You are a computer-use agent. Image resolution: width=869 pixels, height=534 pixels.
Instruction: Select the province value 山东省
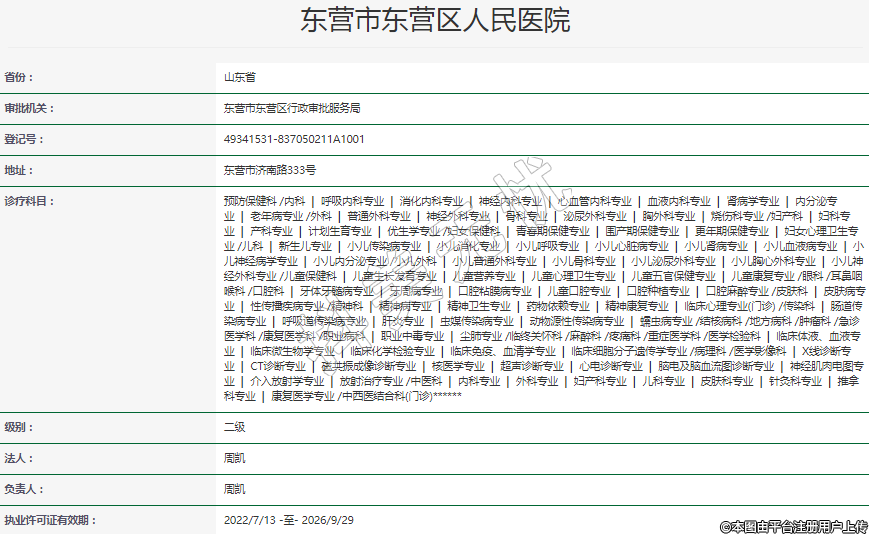(x=239, y=77)
